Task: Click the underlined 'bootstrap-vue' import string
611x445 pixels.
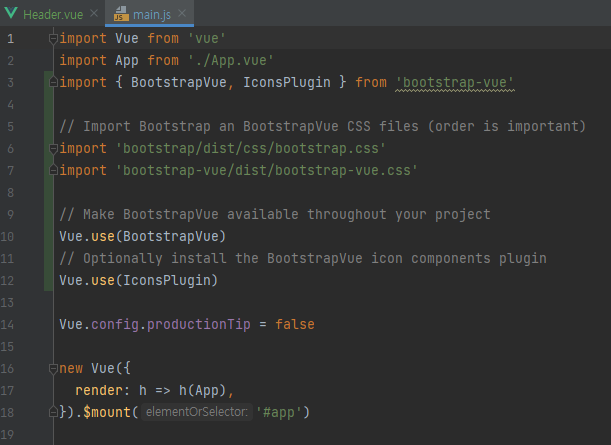Action: 455,83
